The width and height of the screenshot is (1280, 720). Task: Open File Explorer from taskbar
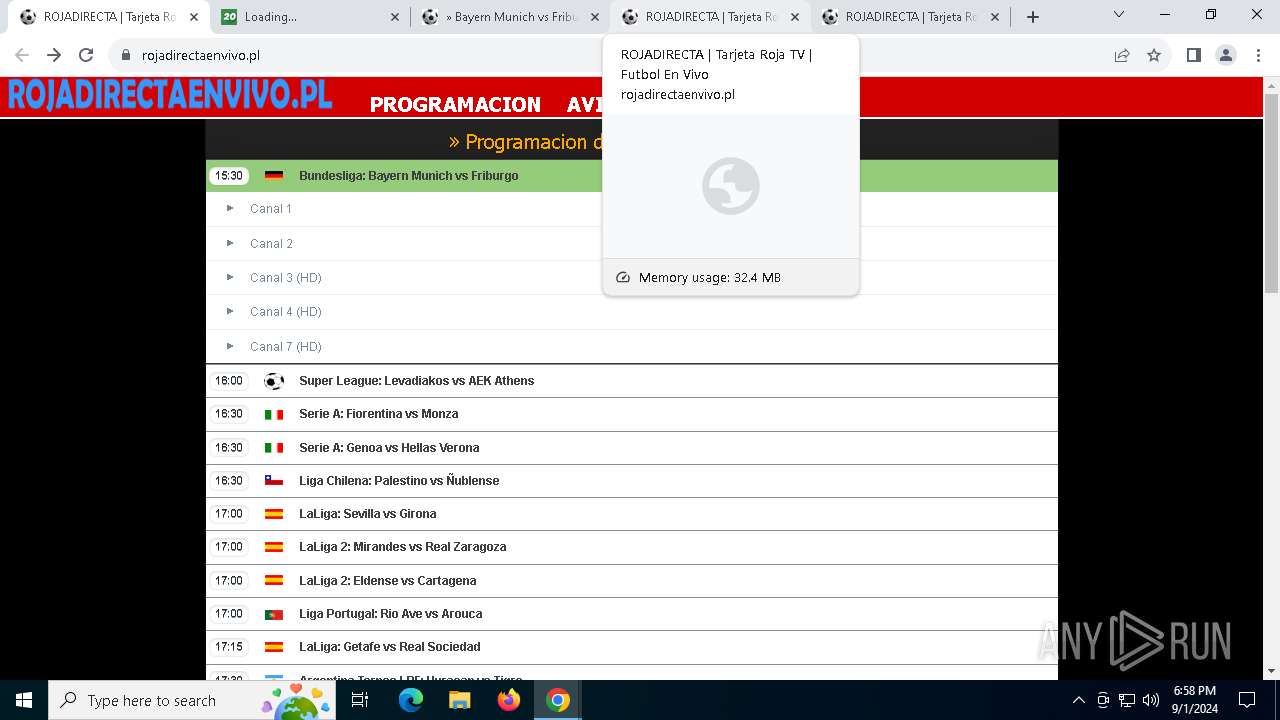[x=459, y=700]
